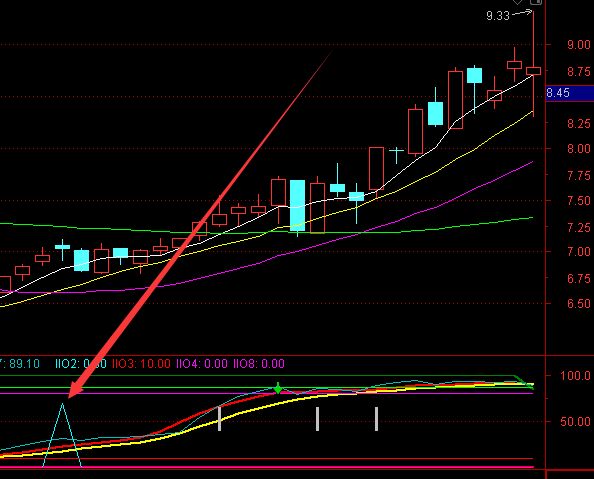
Task: Click the 100.0 indicator axis label
Action: click(575, 376)
